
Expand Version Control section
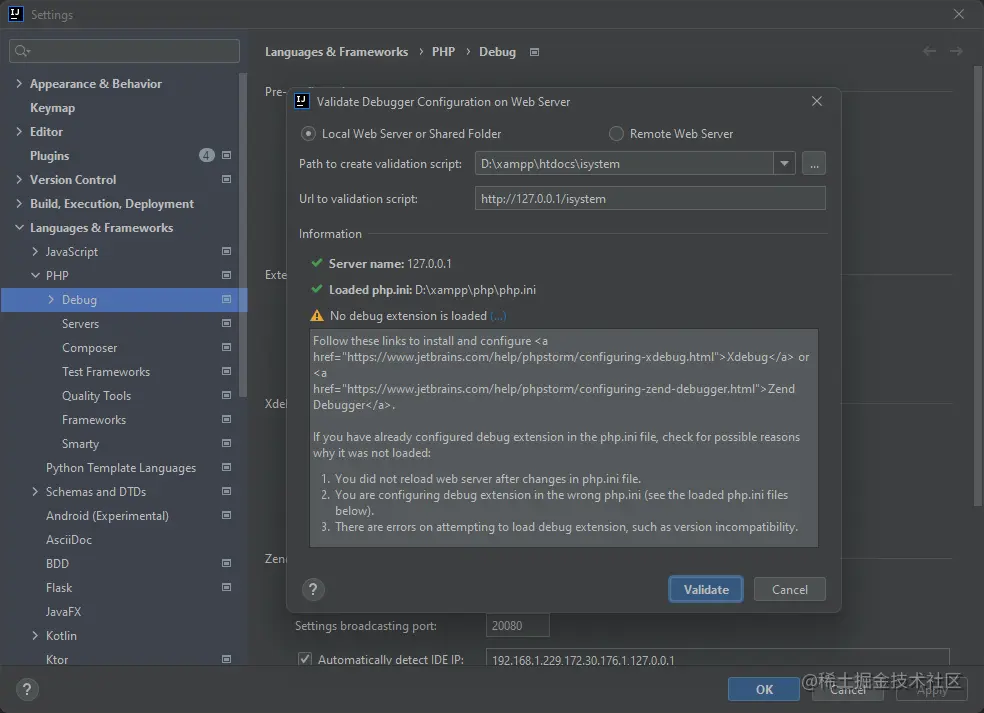tap(19, 180)
